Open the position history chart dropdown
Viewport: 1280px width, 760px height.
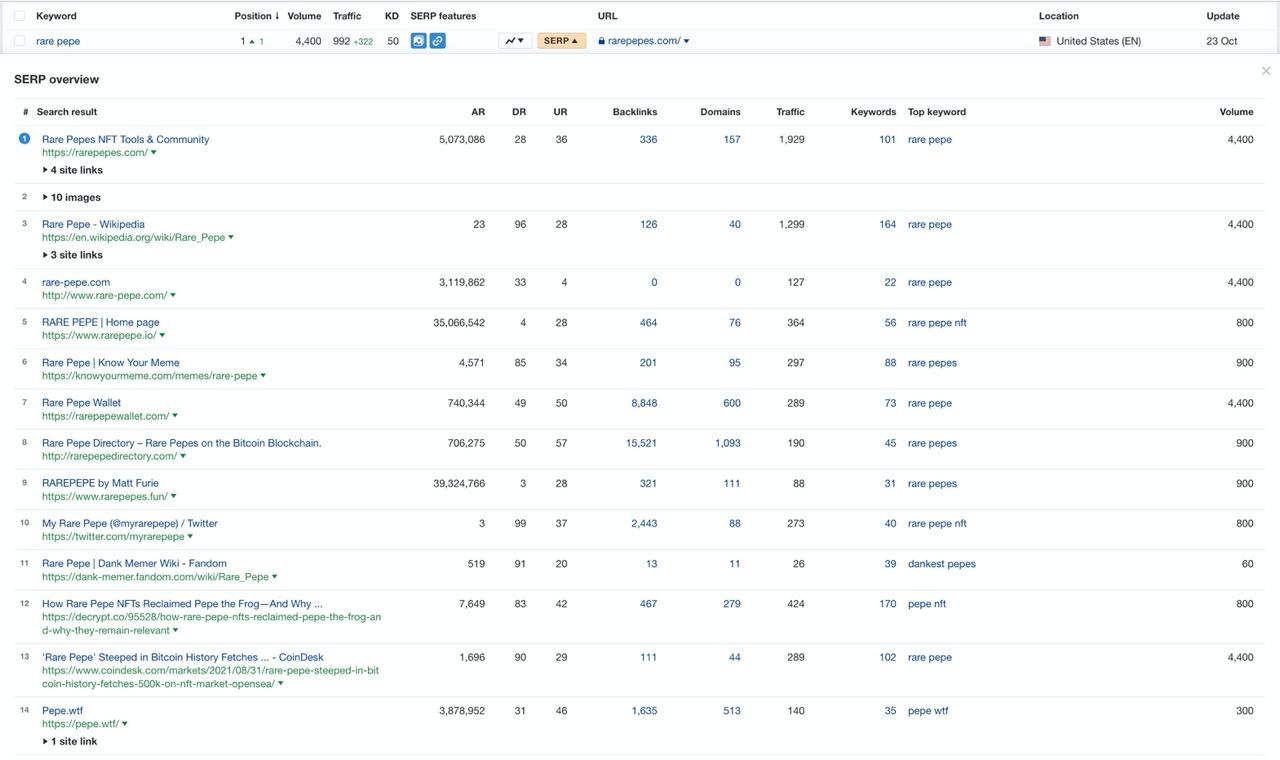[x=515, y=41]
